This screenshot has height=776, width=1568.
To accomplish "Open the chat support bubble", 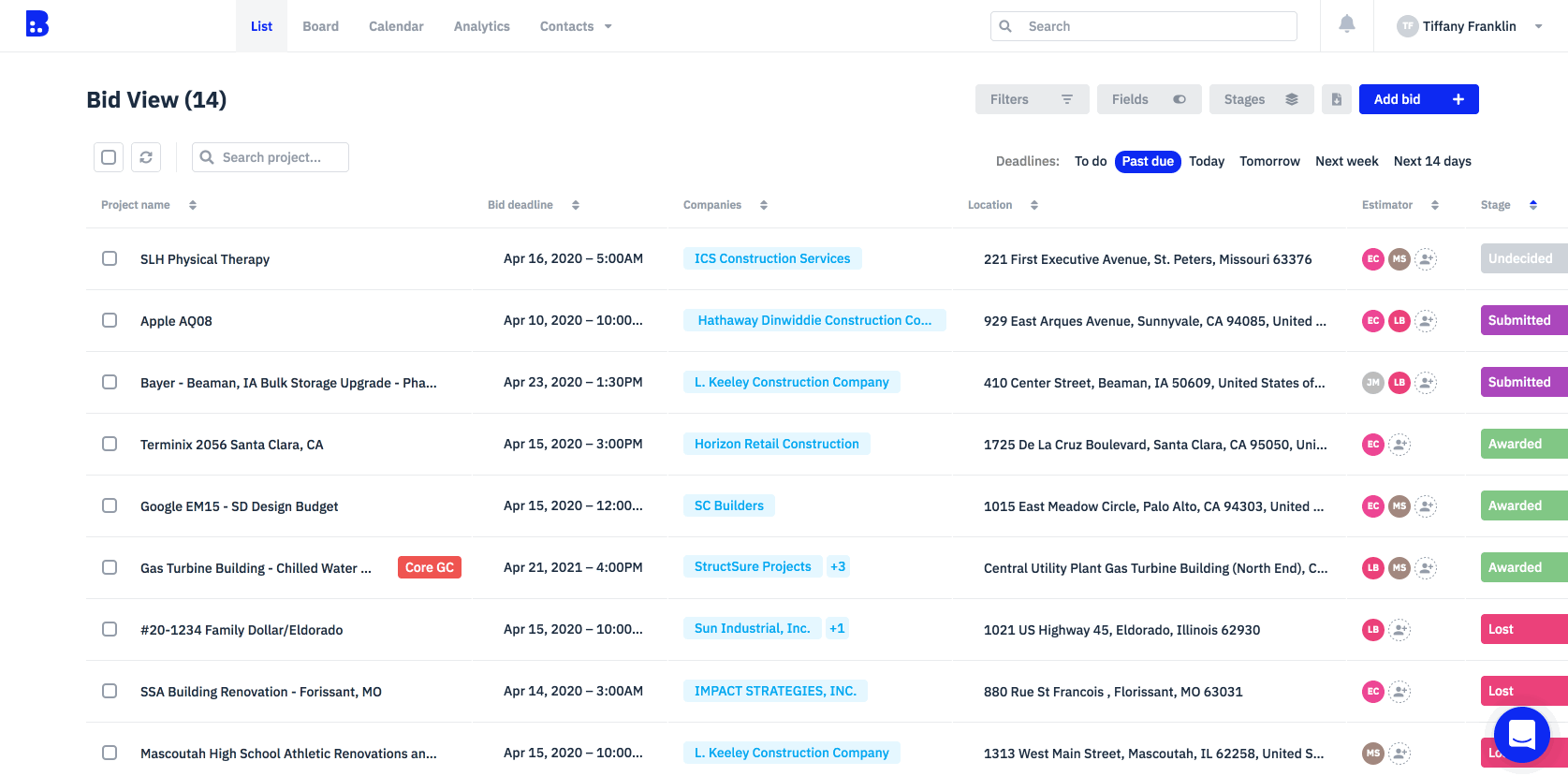I will pos(1522,736).
